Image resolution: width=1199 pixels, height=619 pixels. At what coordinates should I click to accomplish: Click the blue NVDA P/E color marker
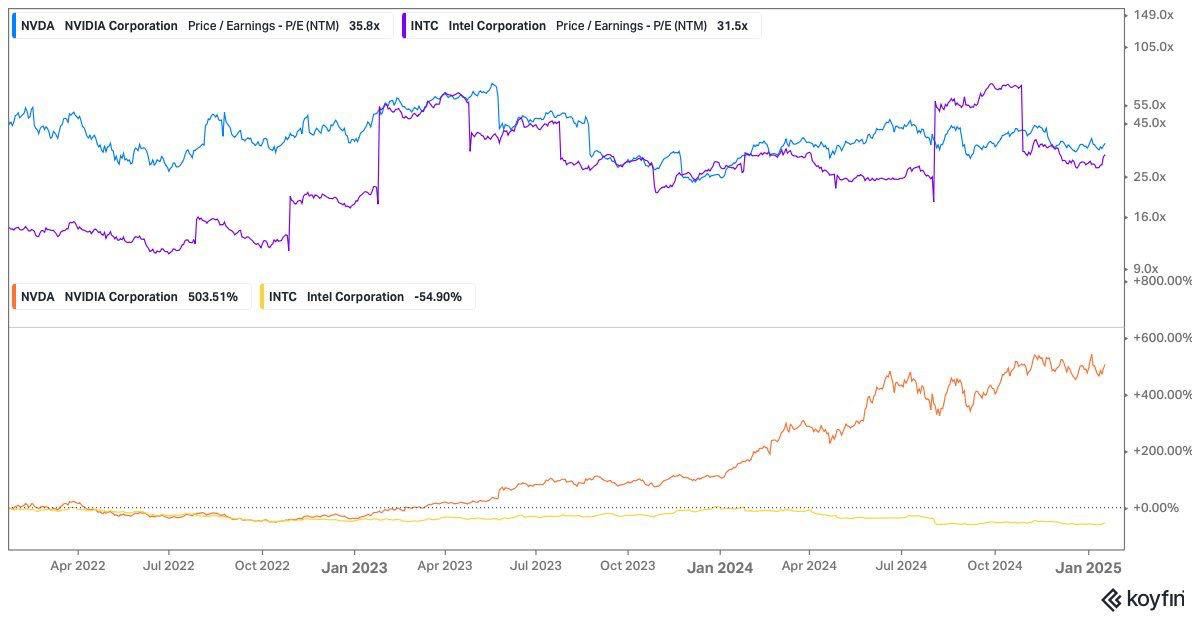(13, 25)
